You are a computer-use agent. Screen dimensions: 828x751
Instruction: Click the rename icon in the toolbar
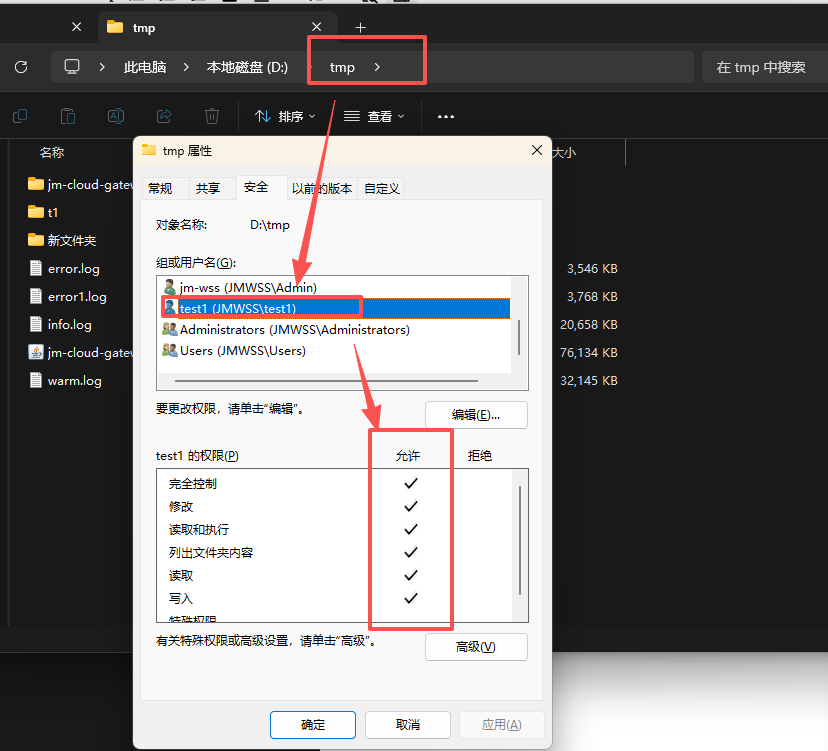pos(116,116)
